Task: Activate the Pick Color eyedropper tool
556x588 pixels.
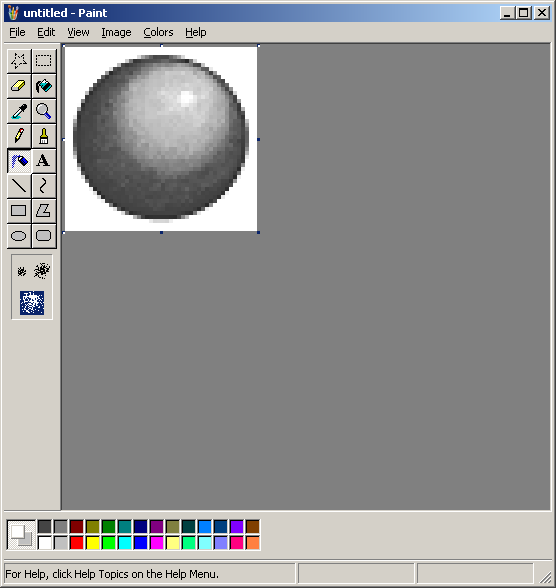Action: coord(19,111)
